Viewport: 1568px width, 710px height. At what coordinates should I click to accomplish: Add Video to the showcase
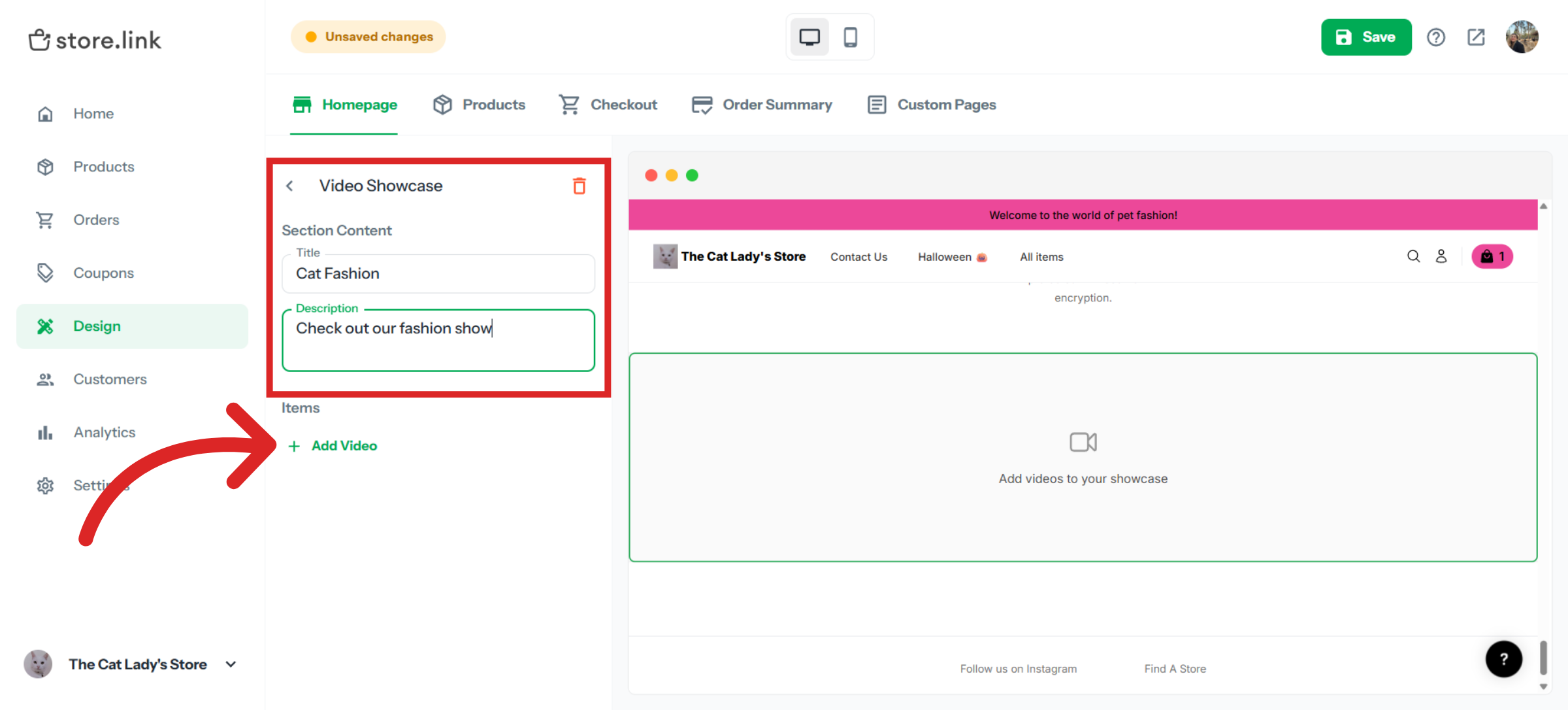[333, 446]
